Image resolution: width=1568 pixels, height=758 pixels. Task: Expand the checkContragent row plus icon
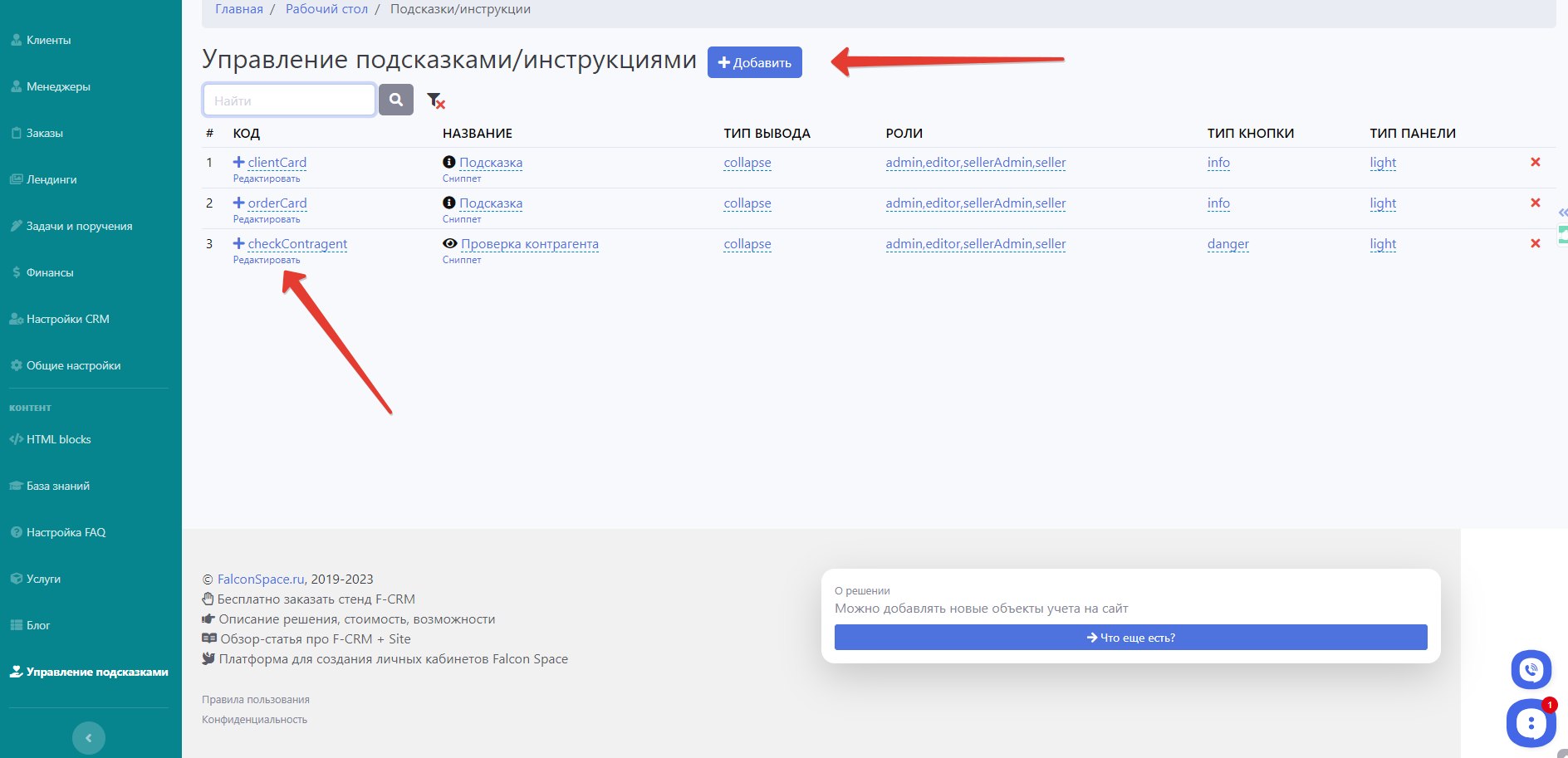(x=239, y=243)
